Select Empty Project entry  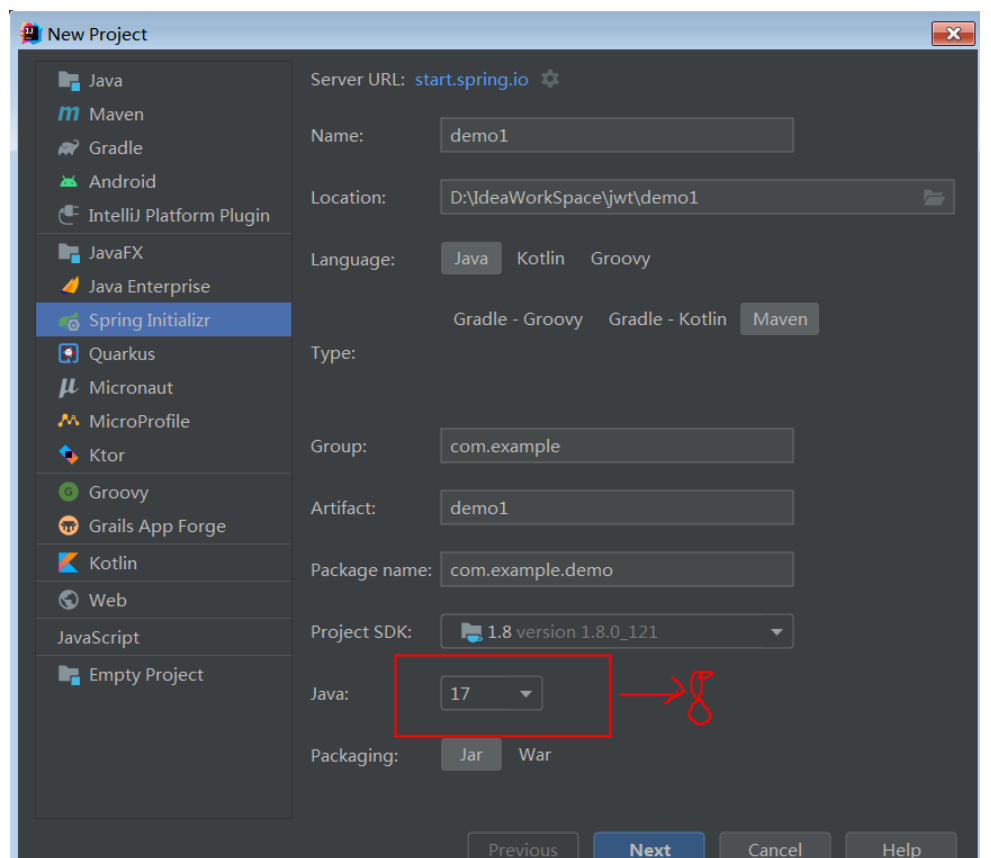(164, 675)
